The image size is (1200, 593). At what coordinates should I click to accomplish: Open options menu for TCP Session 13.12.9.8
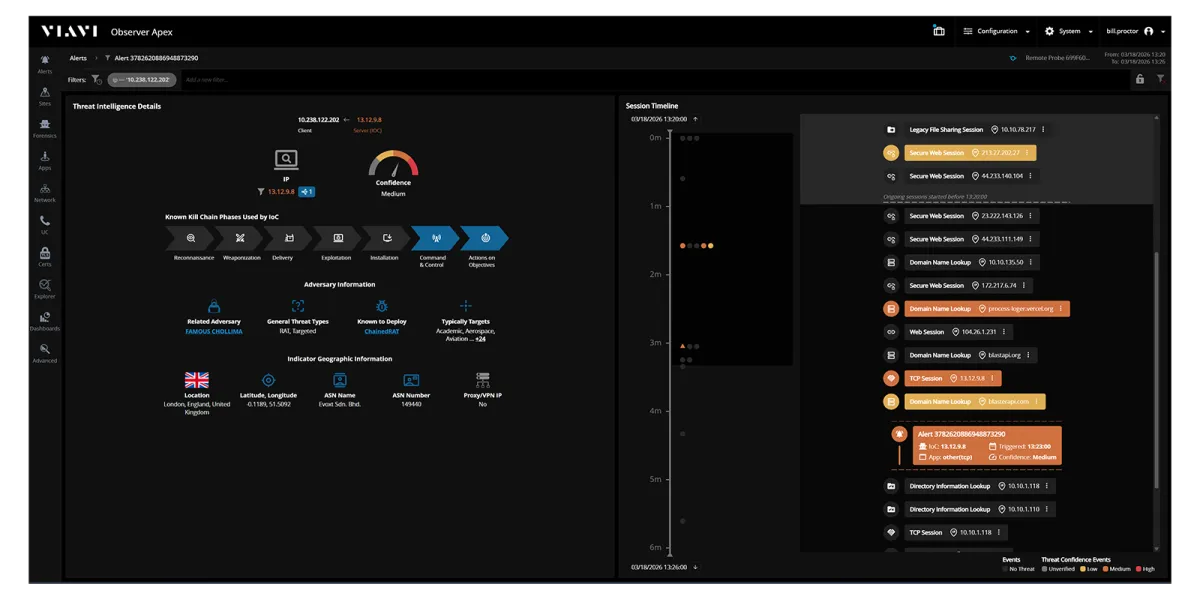tap(993, 378)
